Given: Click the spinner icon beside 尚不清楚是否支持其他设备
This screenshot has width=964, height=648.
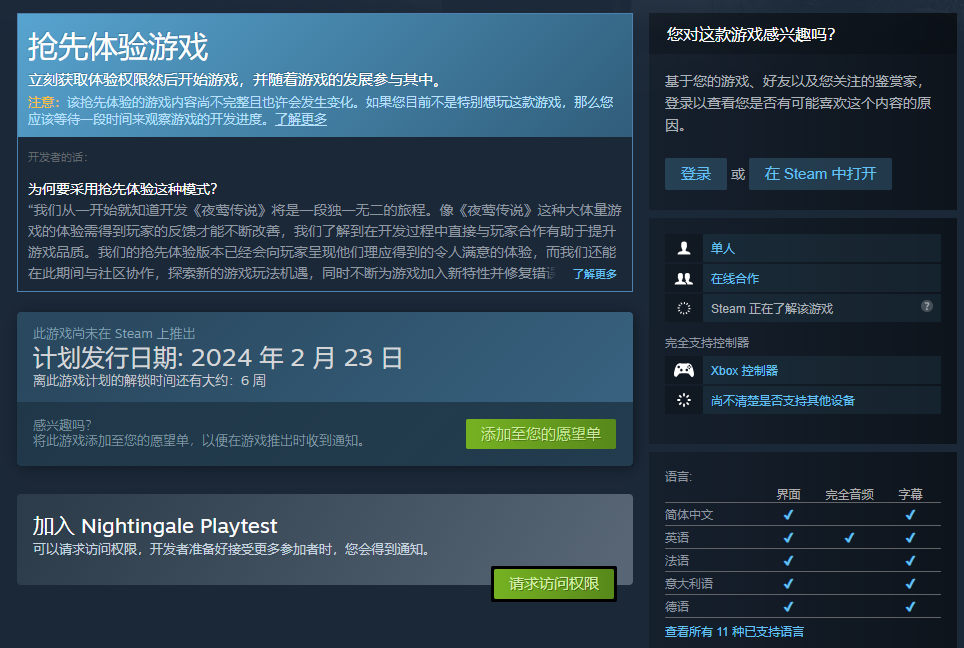Looking at the screenshot, I should pyautogui.click(x=684, y=400).
